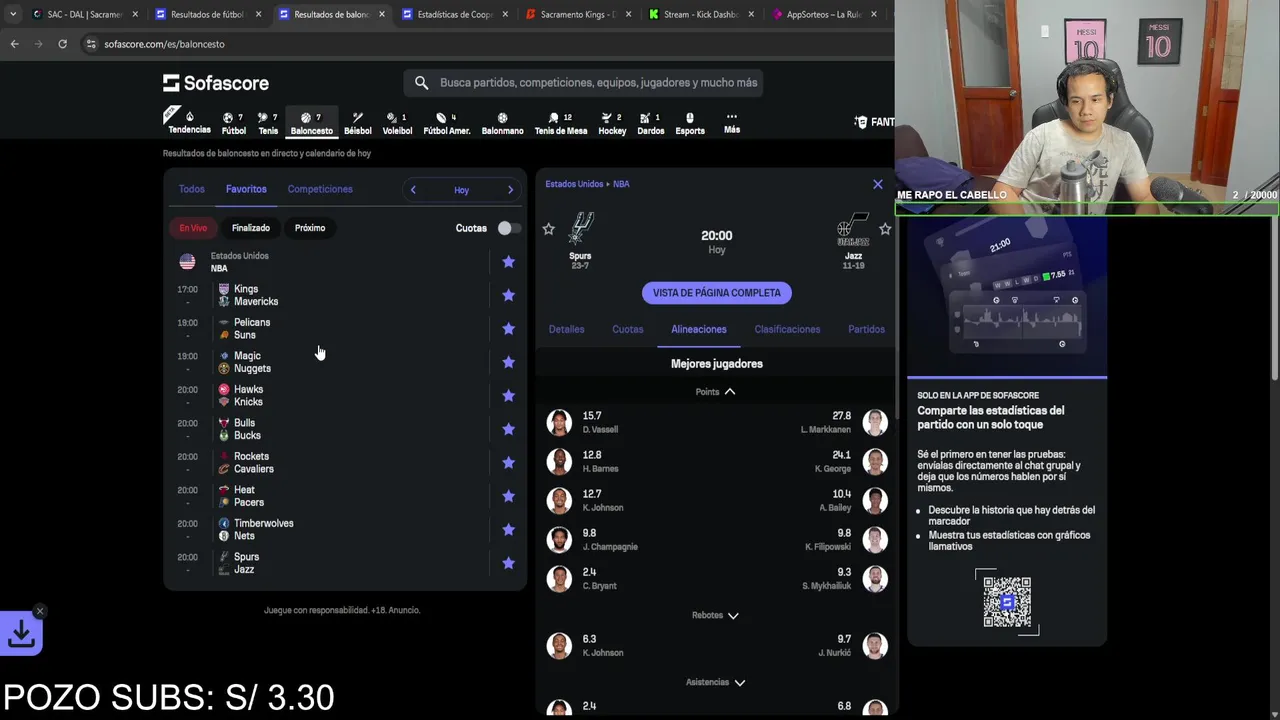Open the Fútbol Amer. sport category

pyautogui.click(x=446, y=123)
